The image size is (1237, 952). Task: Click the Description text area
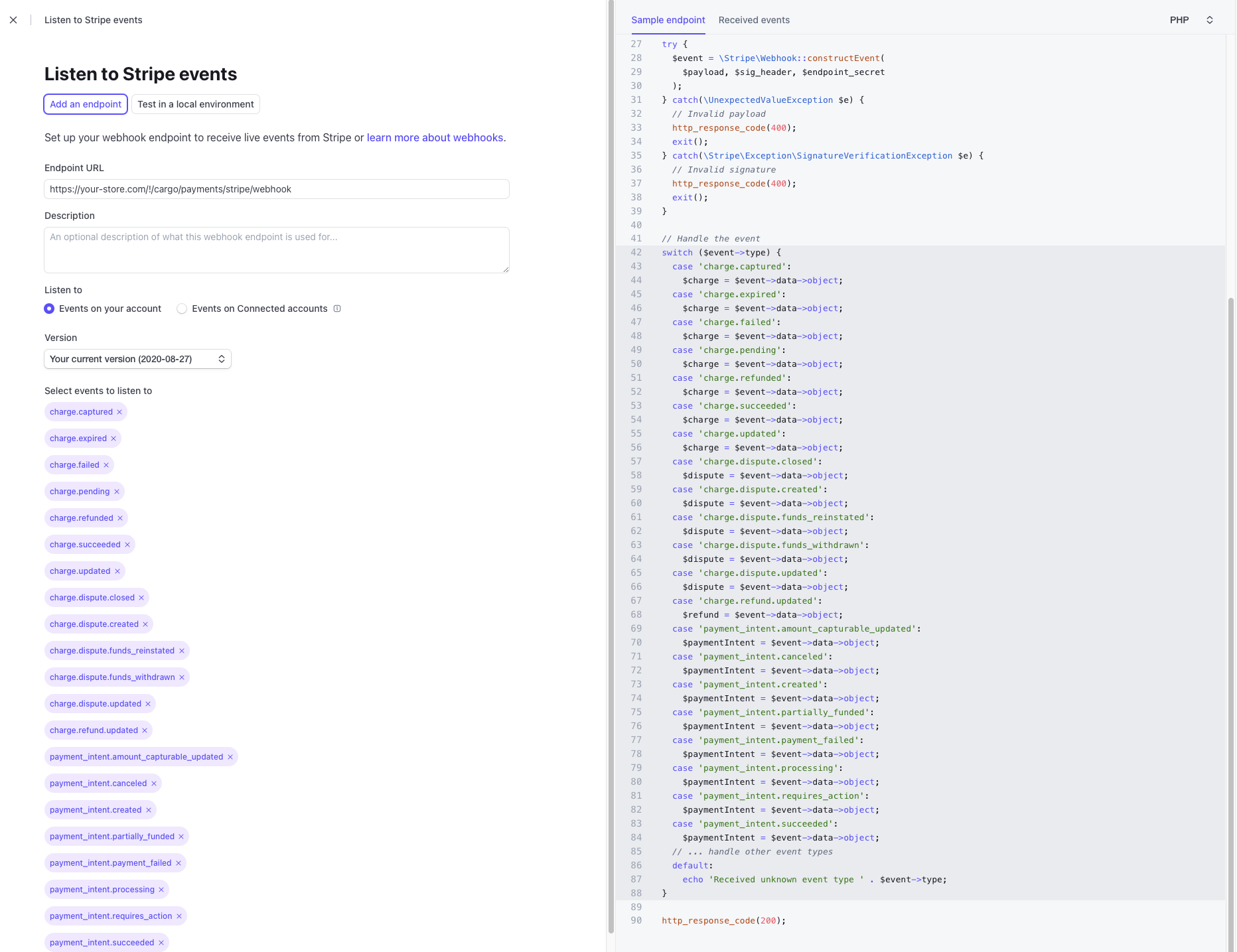pyautogui.click(x=277, y=250)
